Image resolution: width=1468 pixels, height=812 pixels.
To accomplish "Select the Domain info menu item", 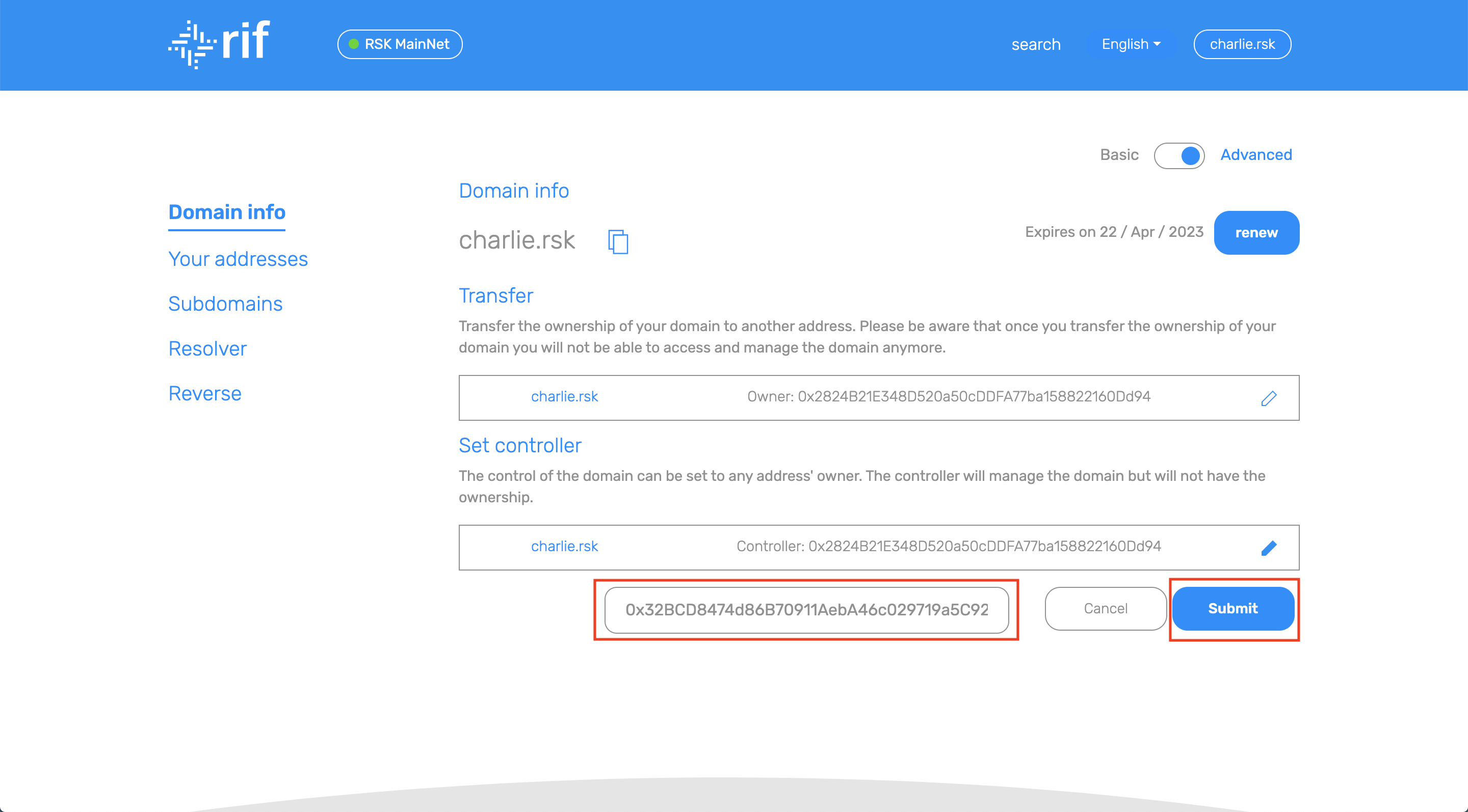I will [227, 212].
